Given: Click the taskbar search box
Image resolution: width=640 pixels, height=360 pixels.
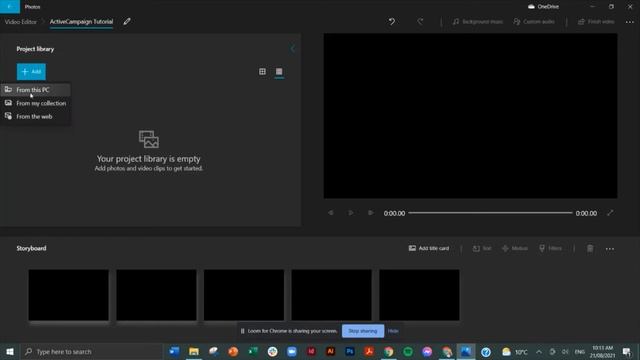Looking at the screenshot, I should click(92, 351).
